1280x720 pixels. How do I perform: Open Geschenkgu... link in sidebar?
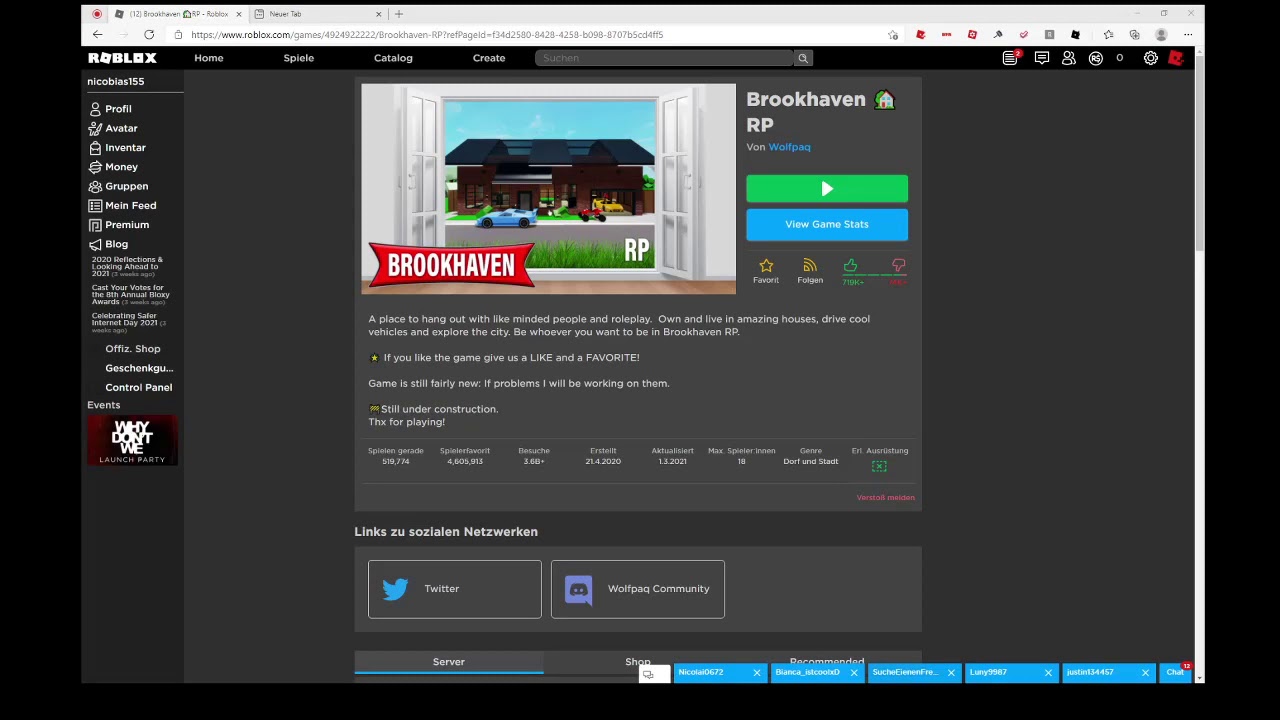pos(139,368)
